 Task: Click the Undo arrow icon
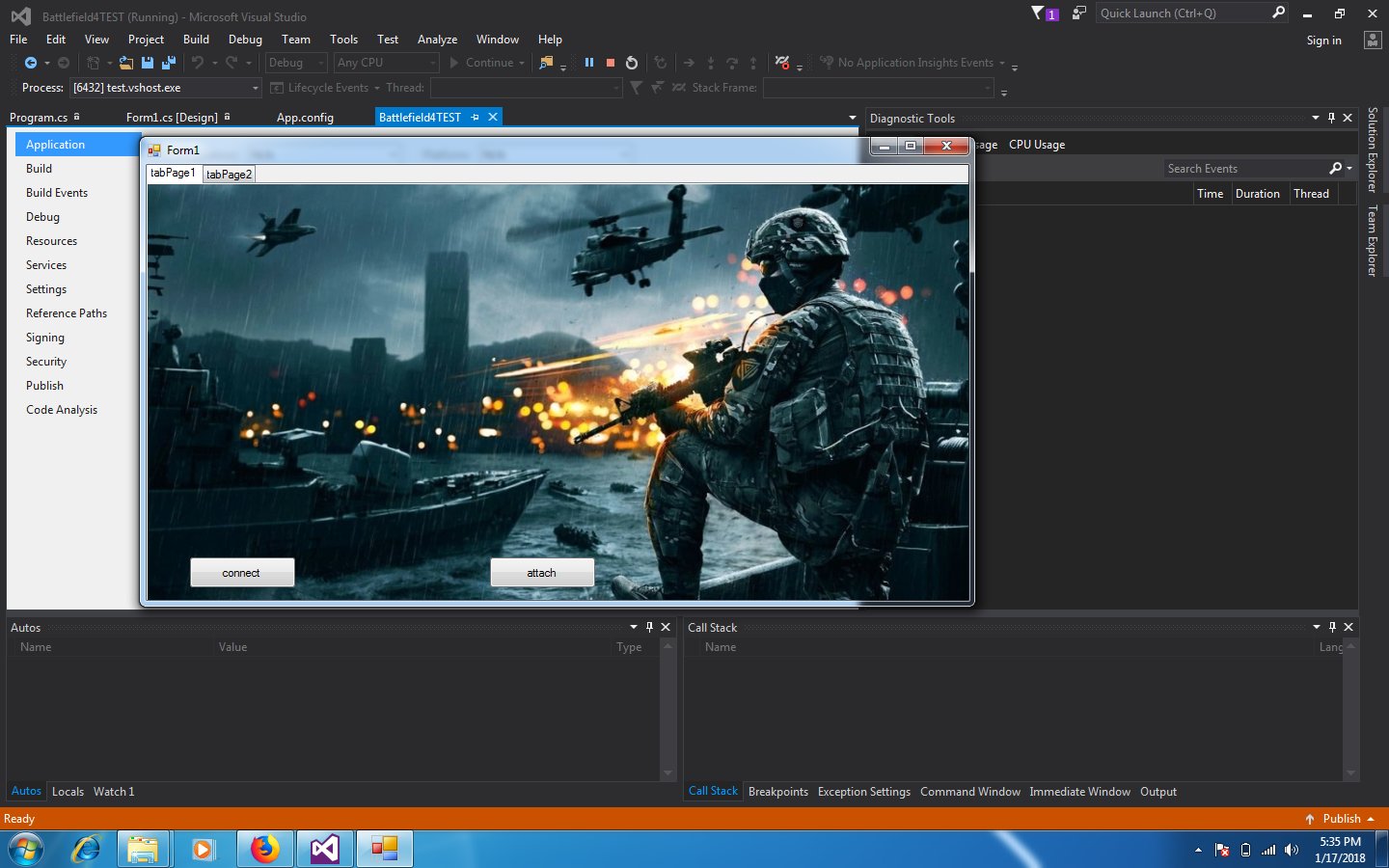pos(198,63)
